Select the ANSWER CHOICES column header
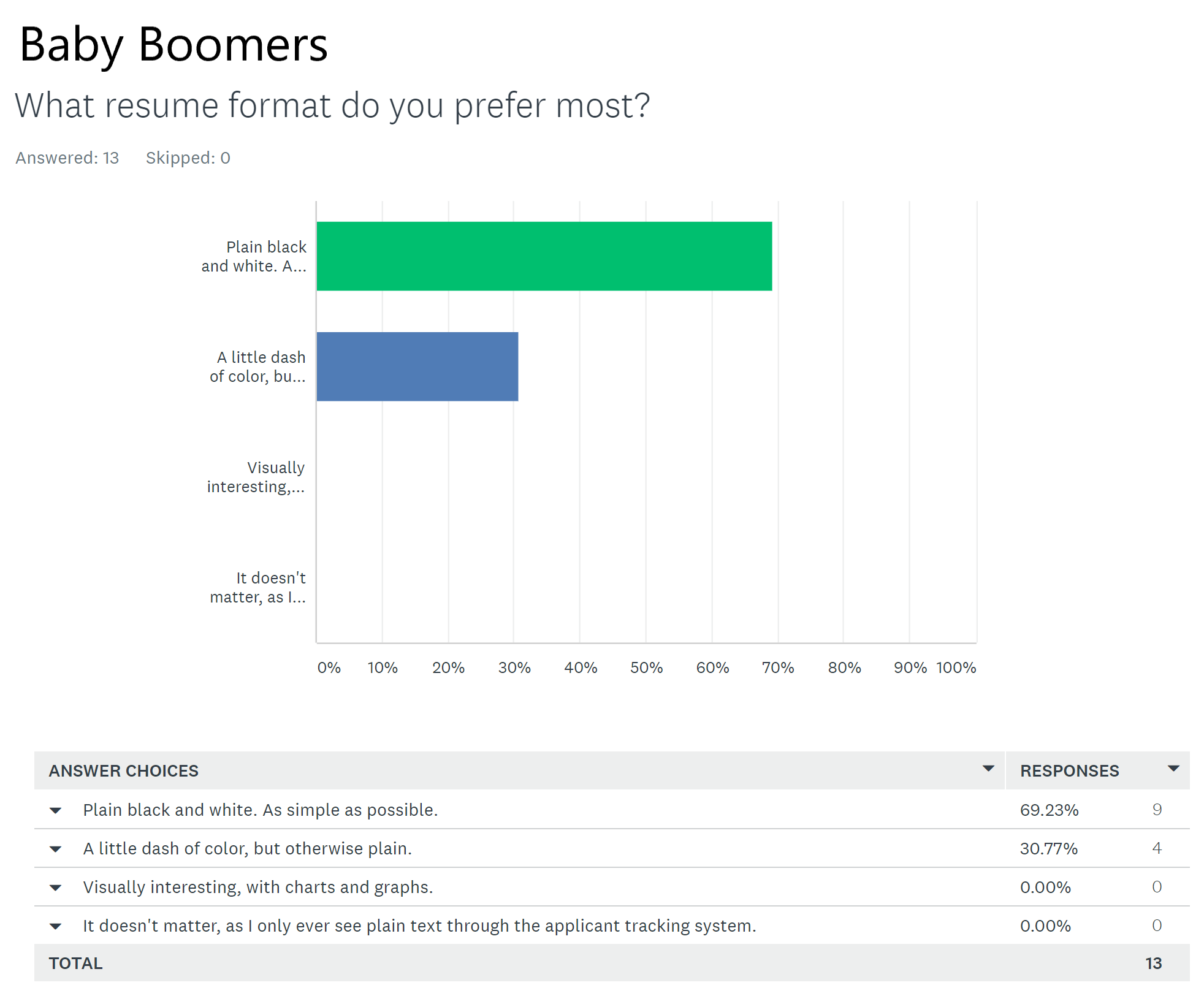1204x996 pixels. point(124,771)
